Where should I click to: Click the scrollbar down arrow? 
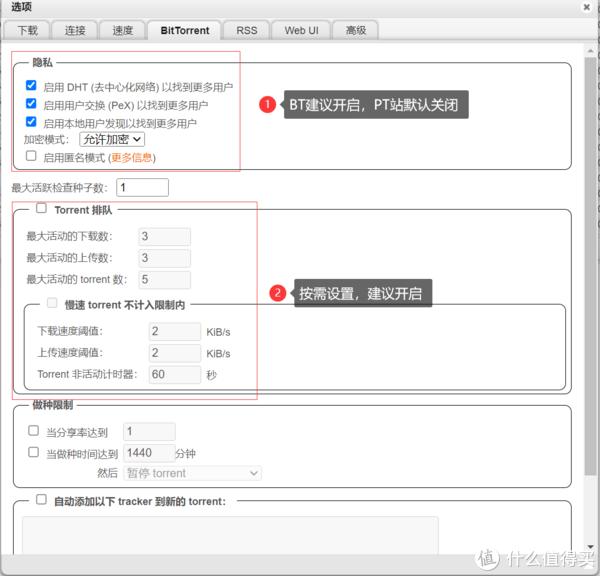tap(590, 547)
